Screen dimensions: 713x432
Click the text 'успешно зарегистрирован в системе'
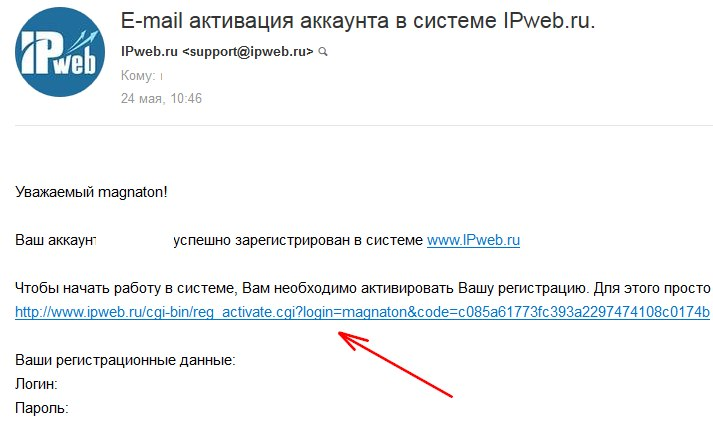coord(298,240)
